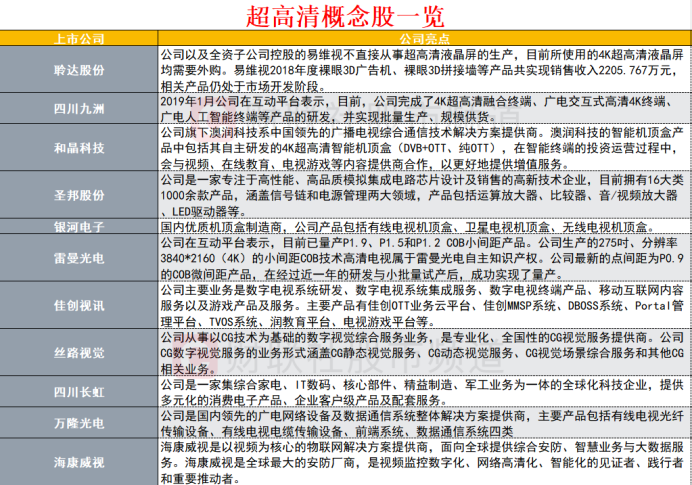Viewport: 692px width, 485px height.
Task: Click the company name 佳创视讯
Action: coord(79,305)
